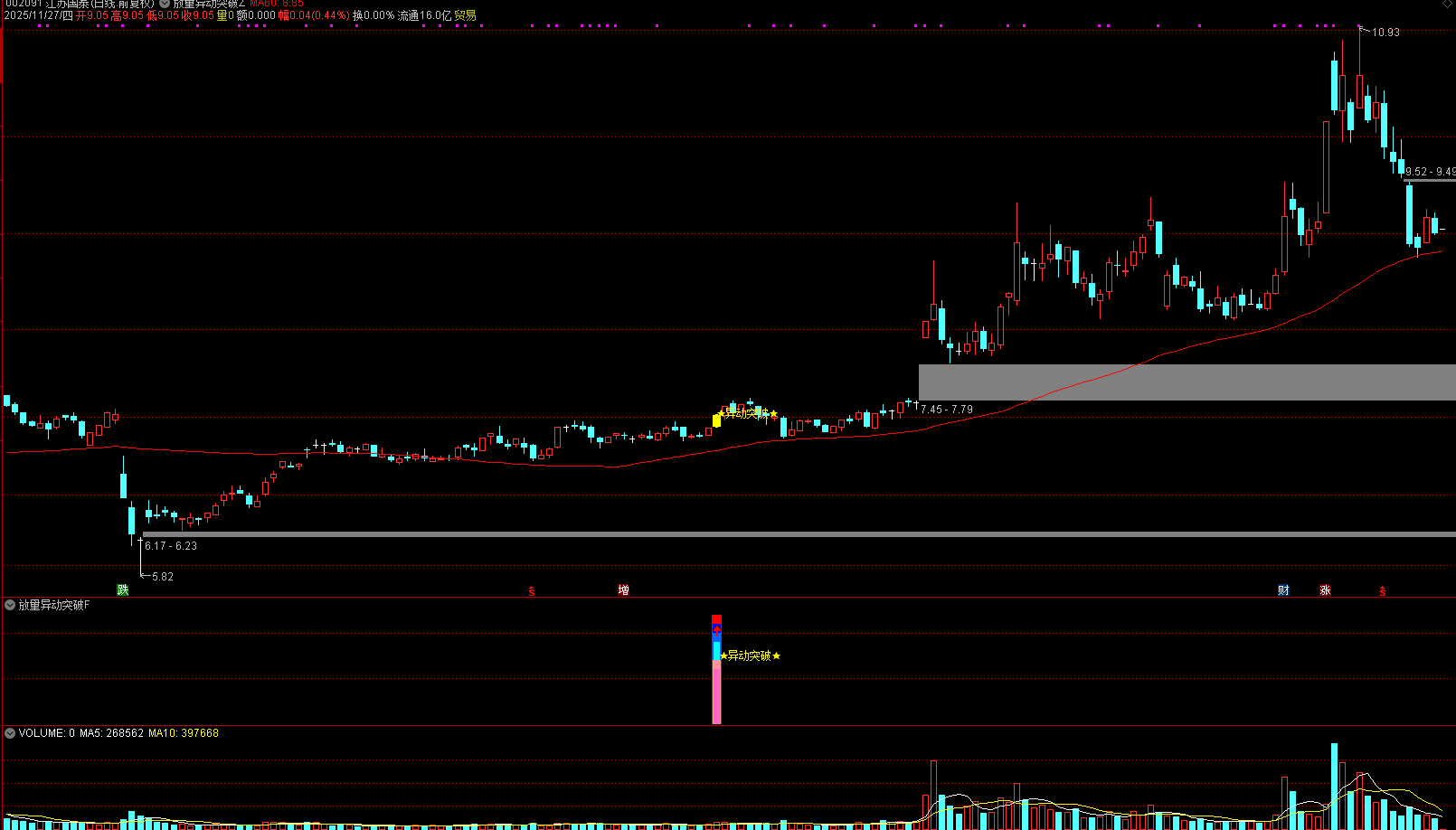Click the 10.93 high price label
This screenshot has height=830, width=1456.
[1385, 33]
